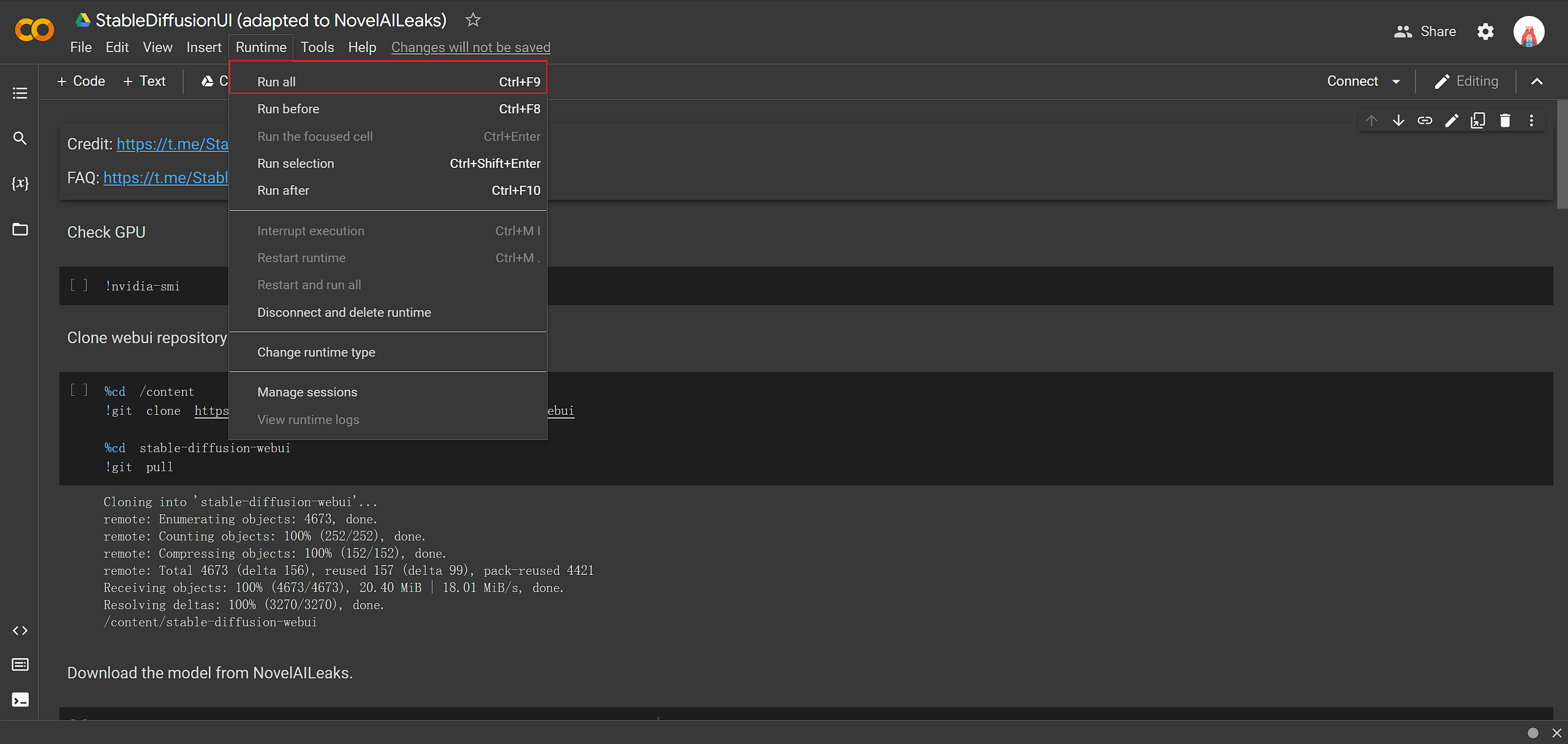Open the variables {x} panel

click(x=20, y=183)
